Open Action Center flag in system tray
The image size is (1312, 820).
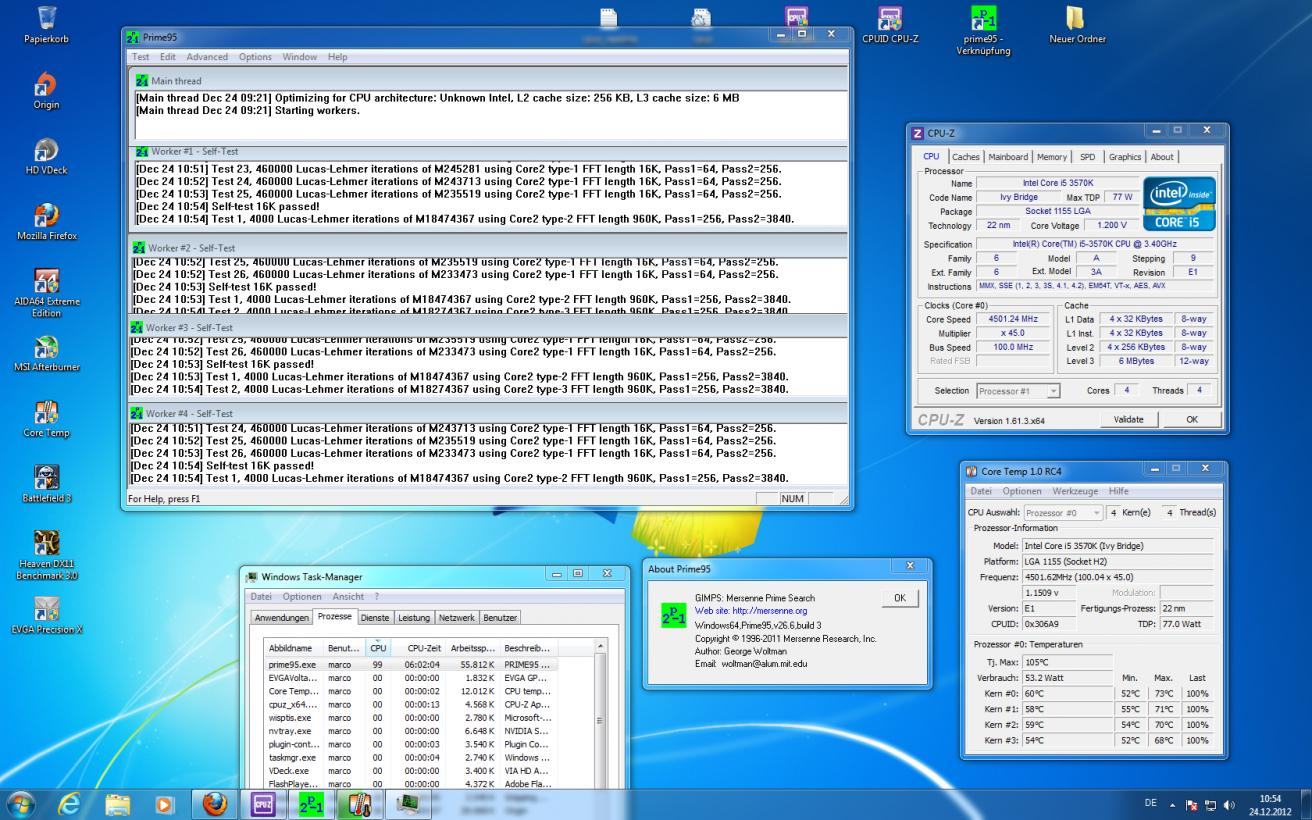tap(1191, 804)
